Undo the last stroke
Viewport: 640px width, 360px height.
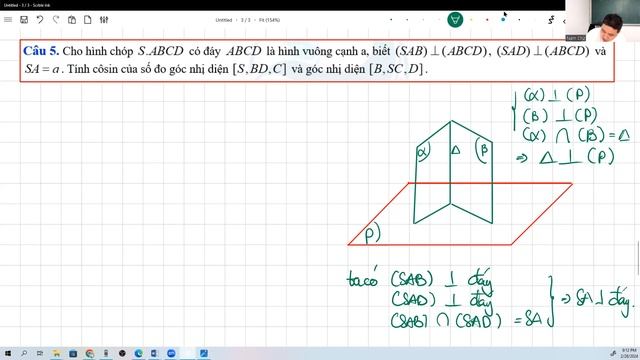coord(40,20)
